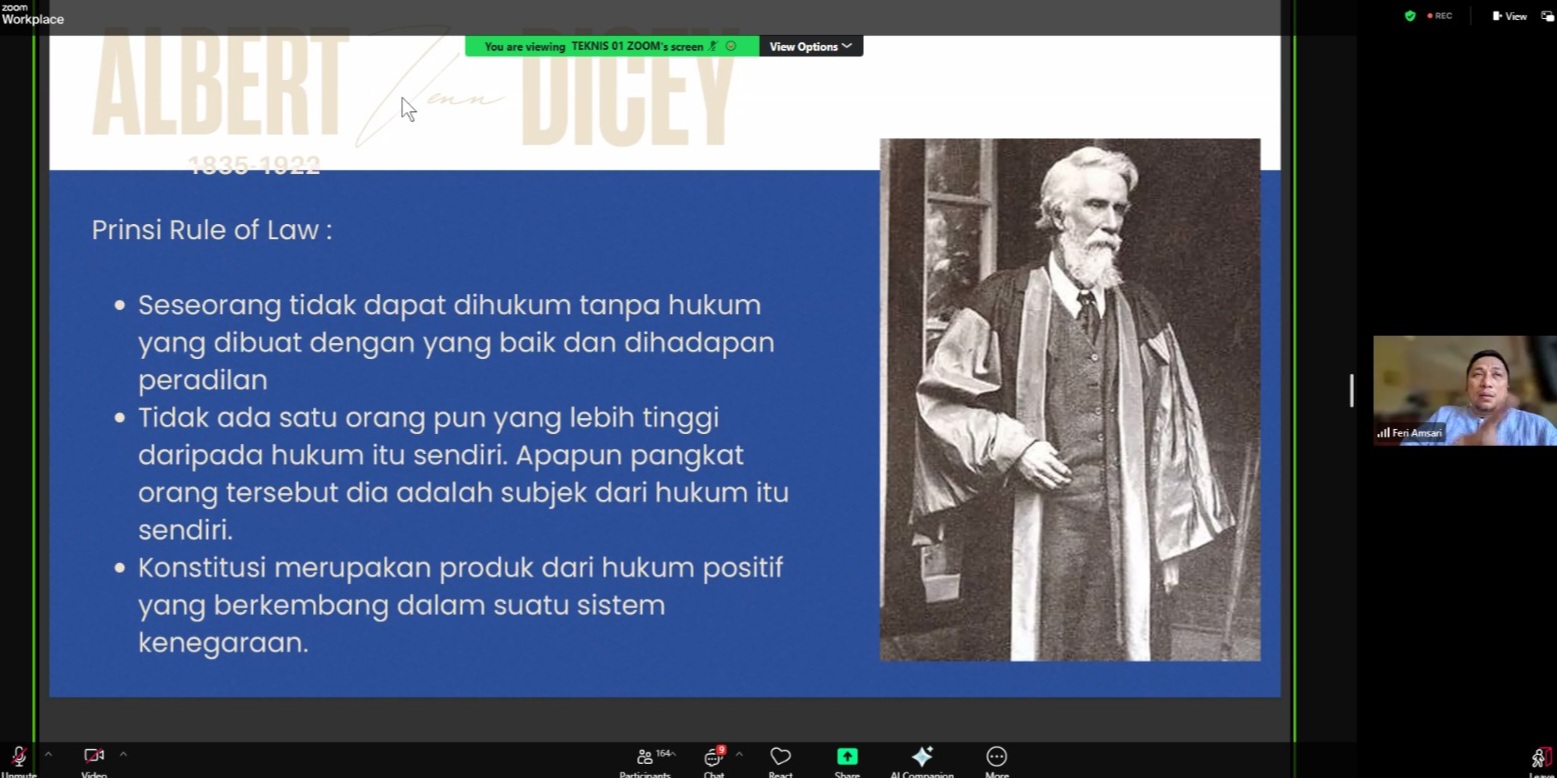Open the View Options dropdown
Screen dimensions: 1557x778
(810, 46)
